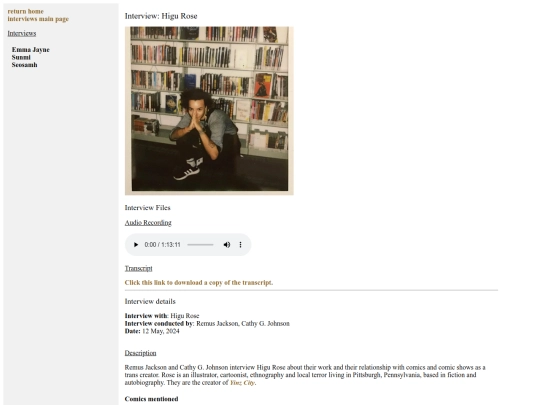
Task: Open the Yinz City comic link
Action: pos(242,383)
